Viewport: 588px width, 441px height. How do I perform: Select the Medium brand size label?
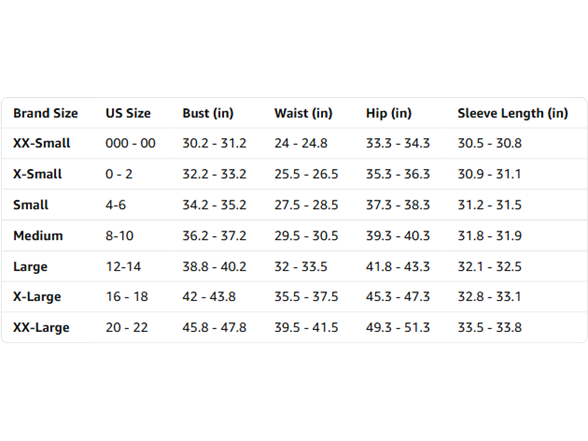(x=38, y=236)
